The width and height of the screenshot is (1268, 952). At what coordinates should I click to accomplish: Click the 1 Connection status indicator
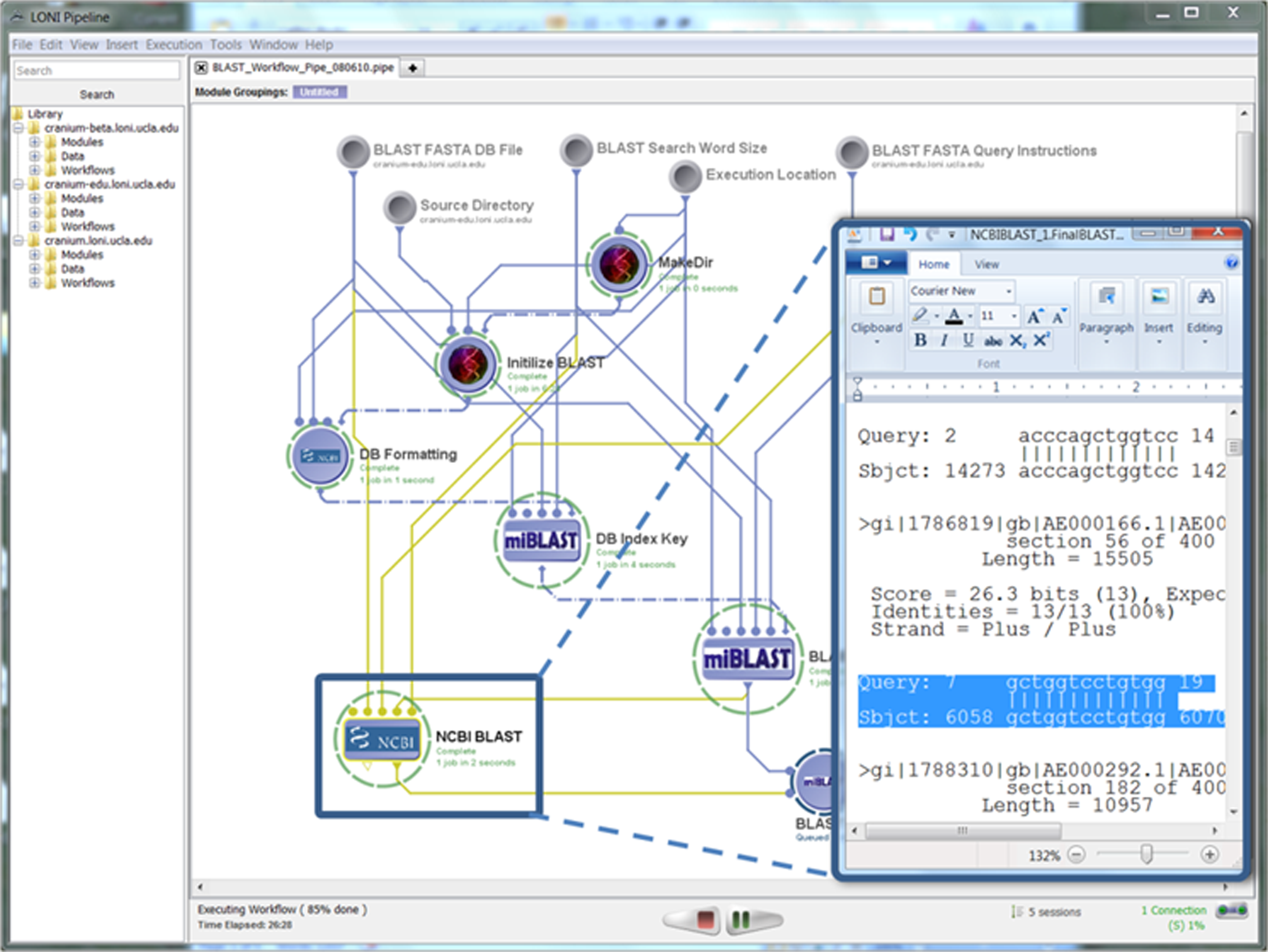(x=1173, y=910)
